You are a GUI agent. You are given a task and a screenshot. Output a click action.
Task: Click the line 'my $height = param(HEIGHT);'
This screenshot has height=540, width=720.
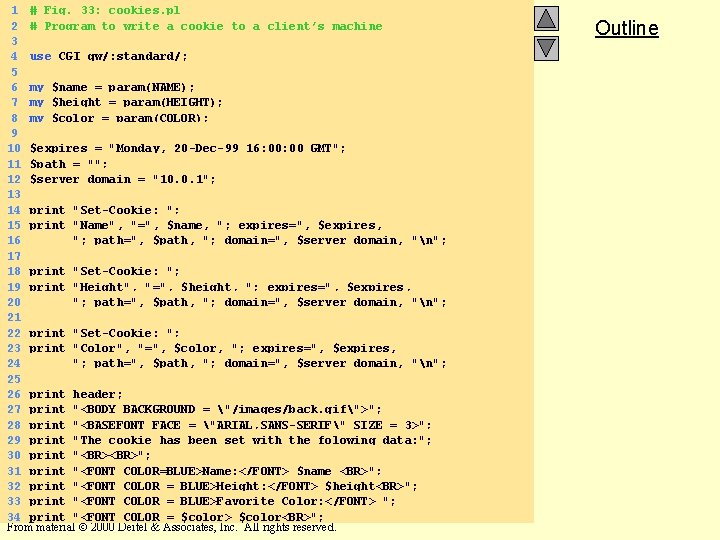click(x=125, y=102)
